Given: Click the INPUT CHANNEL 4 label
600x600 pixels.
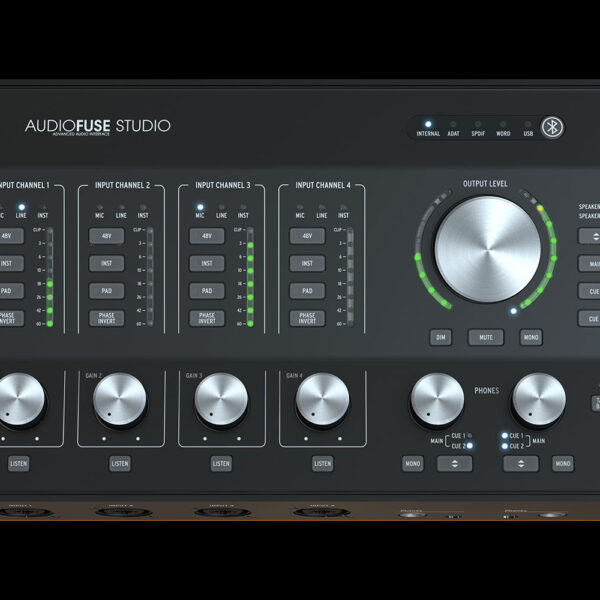Looking at the screenshot, I should [x=323, y=185].
